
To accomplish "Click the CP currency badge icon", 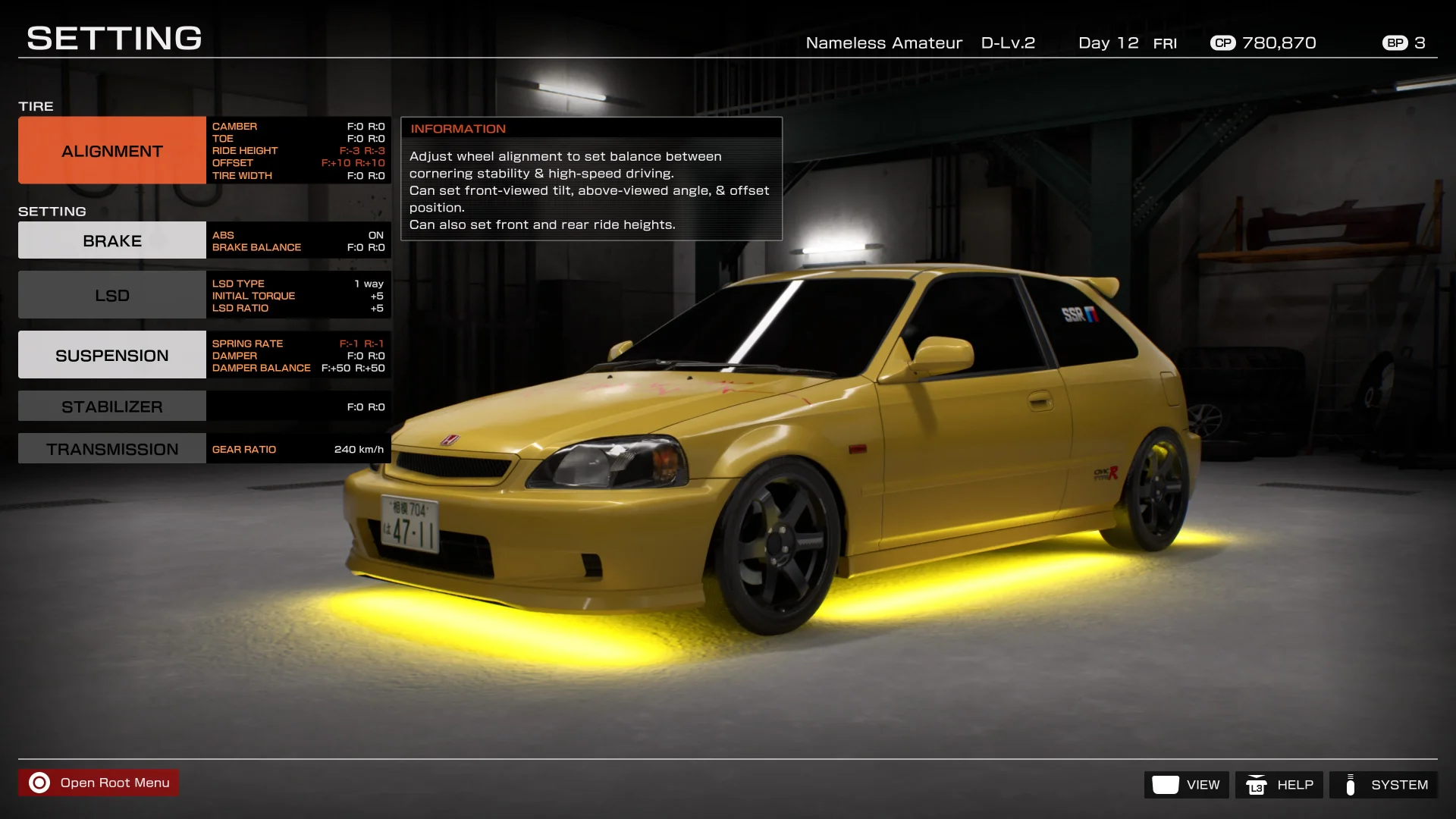I will [1222, 43].
